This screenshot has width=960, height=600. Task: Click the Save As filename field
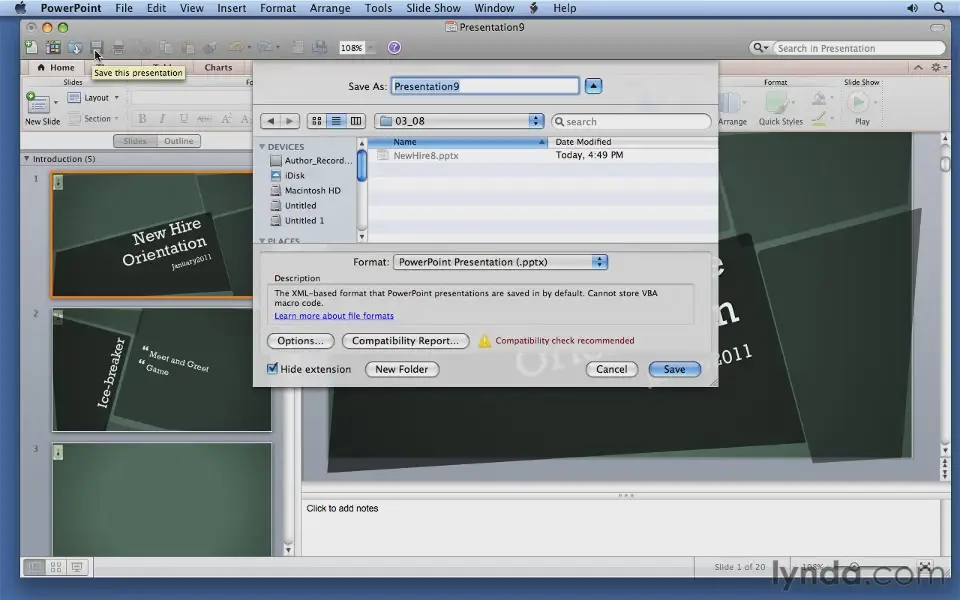[485, 86]
